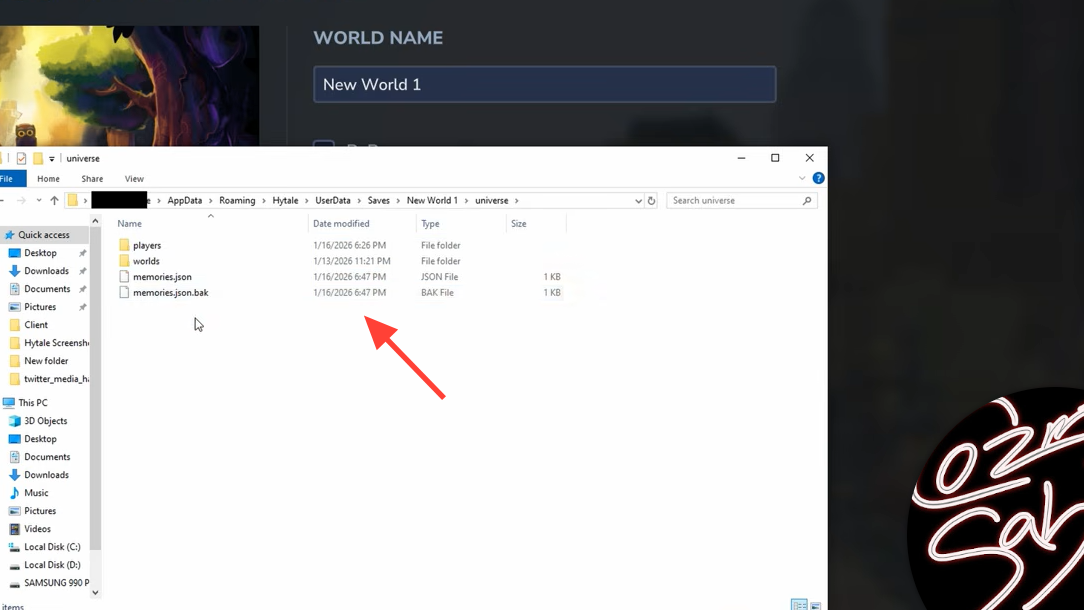Open the worlds folder
1084x610 pixels.
[x=146, y=261]
